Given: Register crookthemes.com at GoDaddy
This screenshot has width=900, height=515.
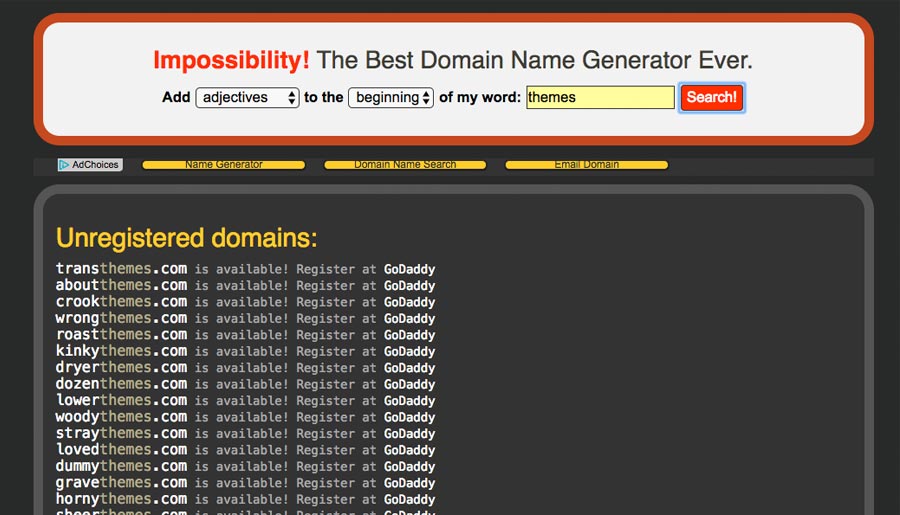Looking at the screenshot, I should [409, 302].
